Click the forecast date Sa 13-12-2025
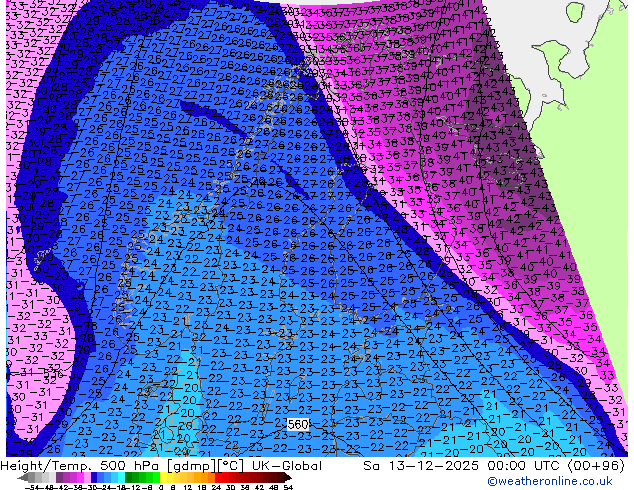The height and width of the screenshot is (490, 634). [421, 466]
